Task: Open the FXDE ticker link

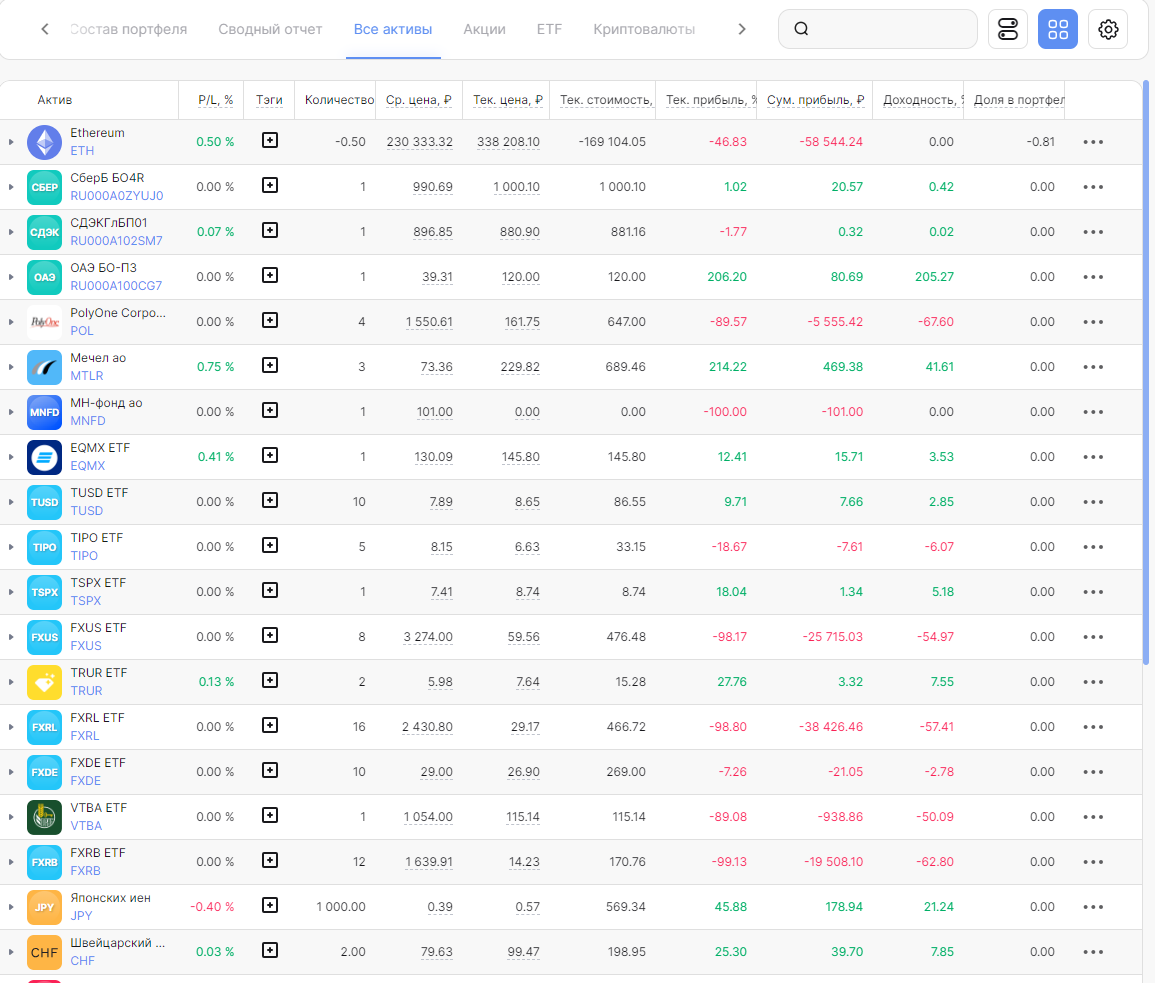Action: [85, 780]
